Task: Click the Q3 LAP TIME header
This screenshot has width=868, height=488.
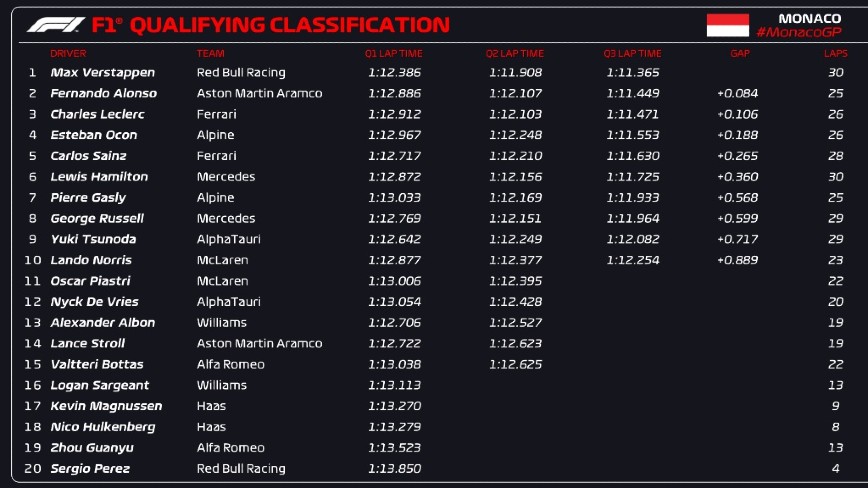Action: coord(632,53)
